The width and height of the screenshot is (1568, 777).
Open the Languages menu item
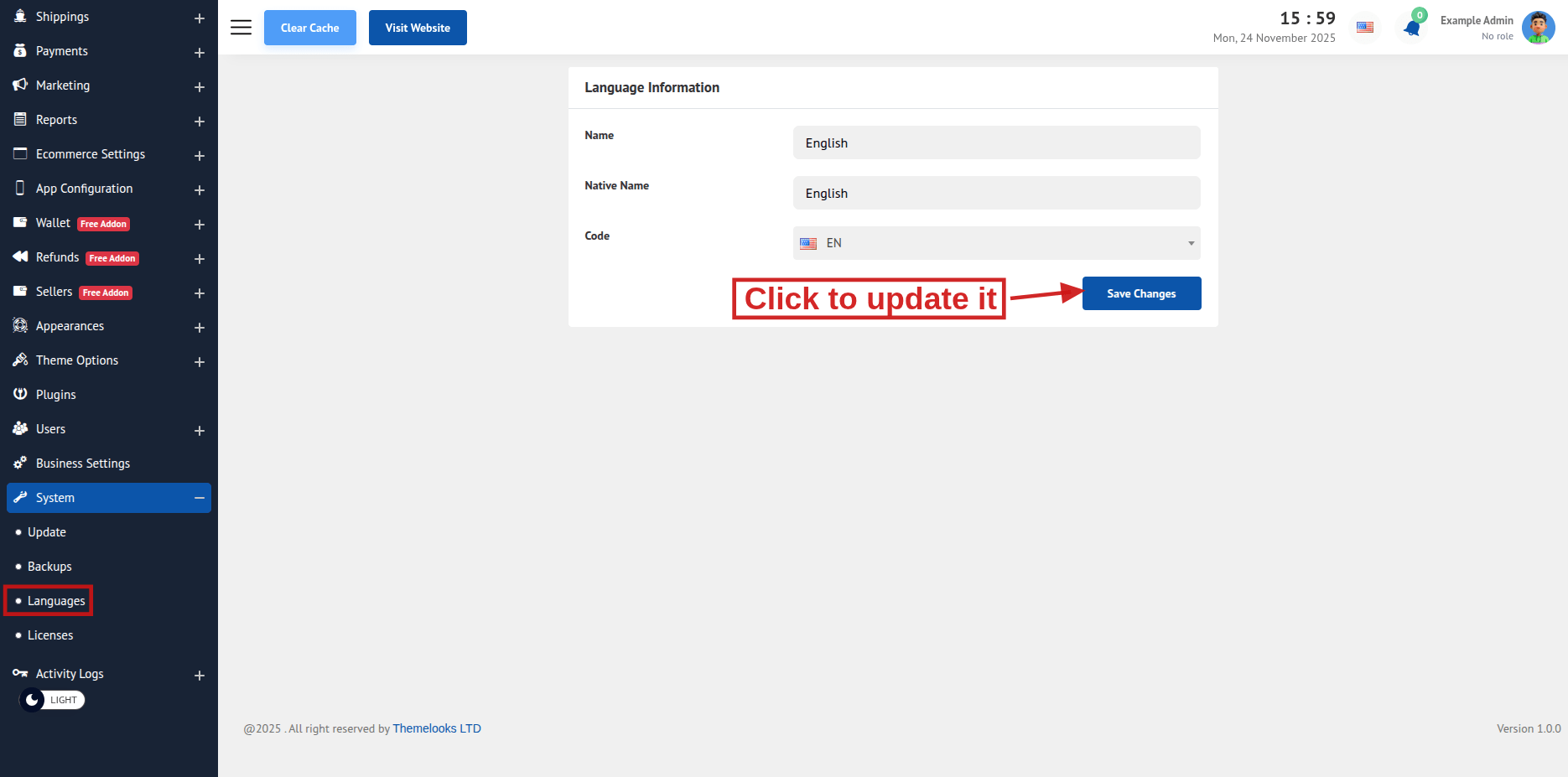[x=56, y=601]
